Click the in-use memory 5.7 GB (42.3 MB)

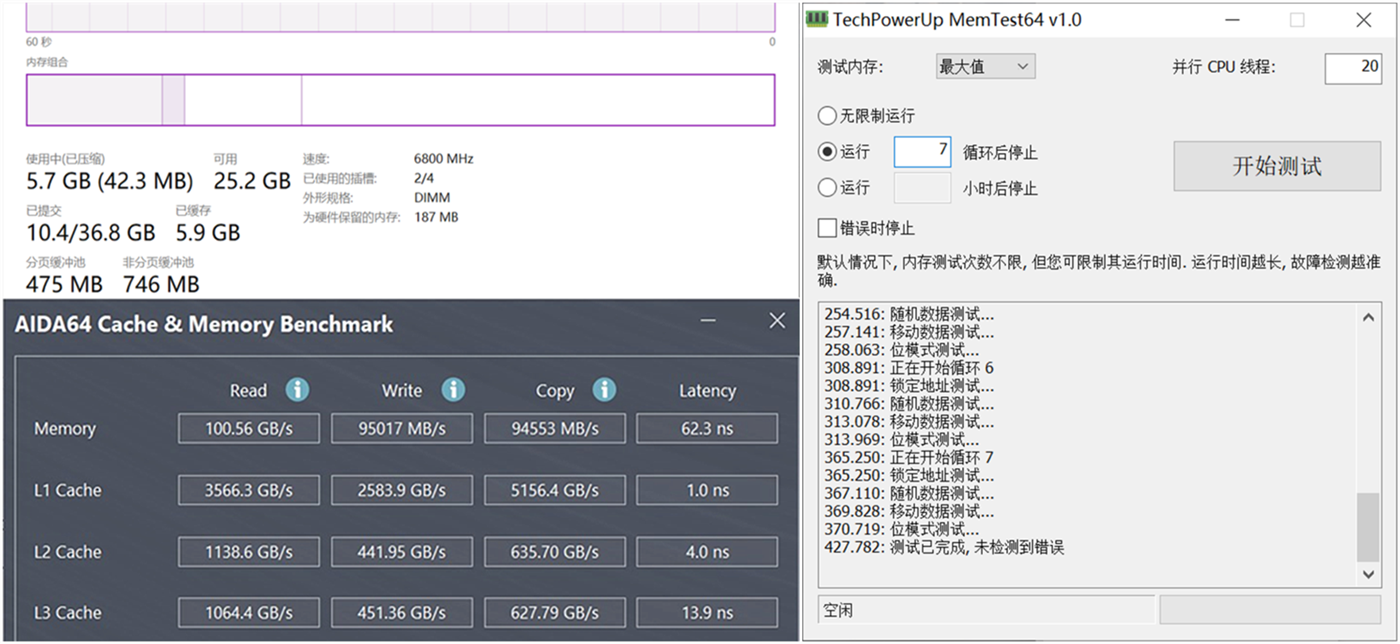pos(109,181)
